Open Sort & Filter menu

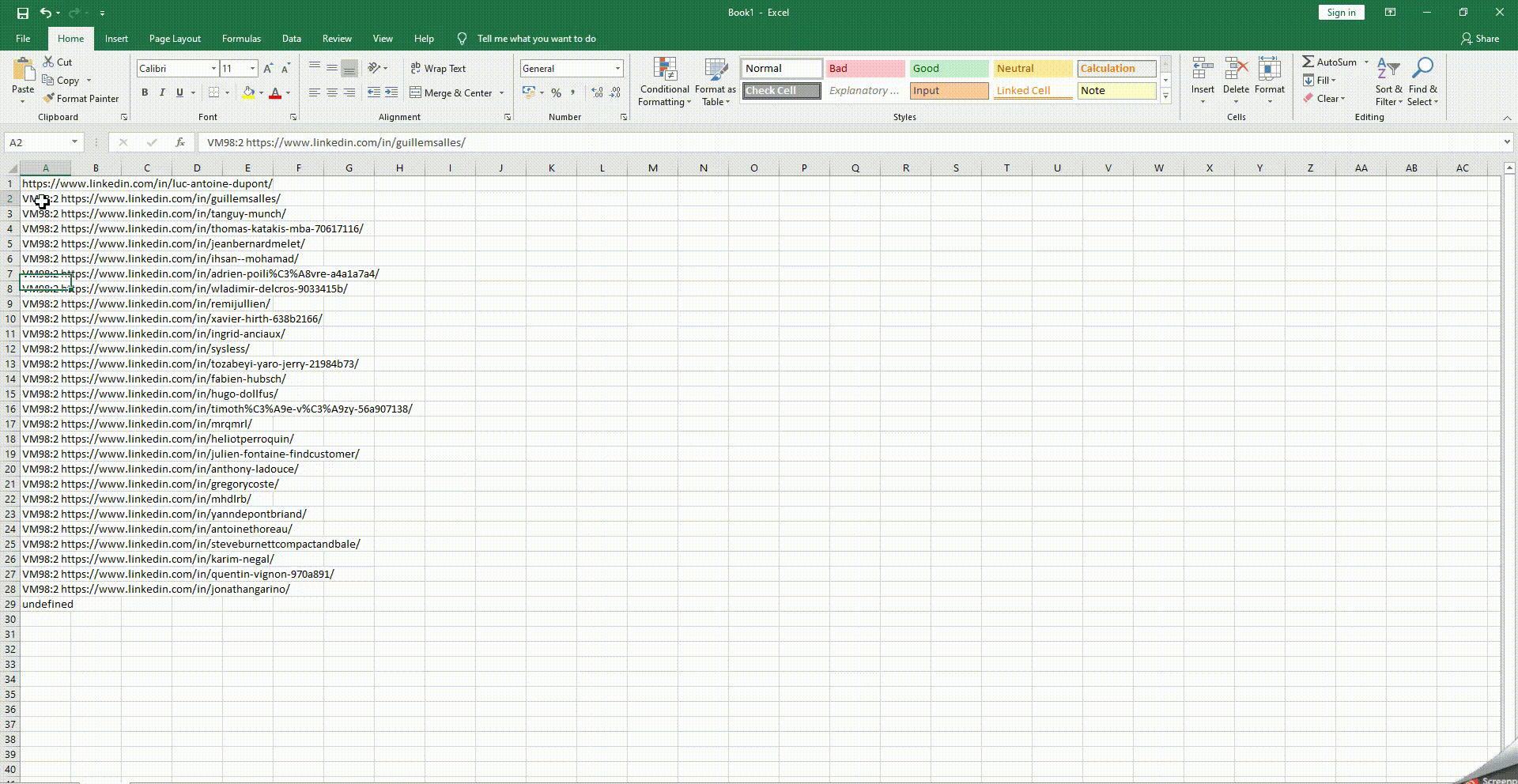(x=1388, y=81)
